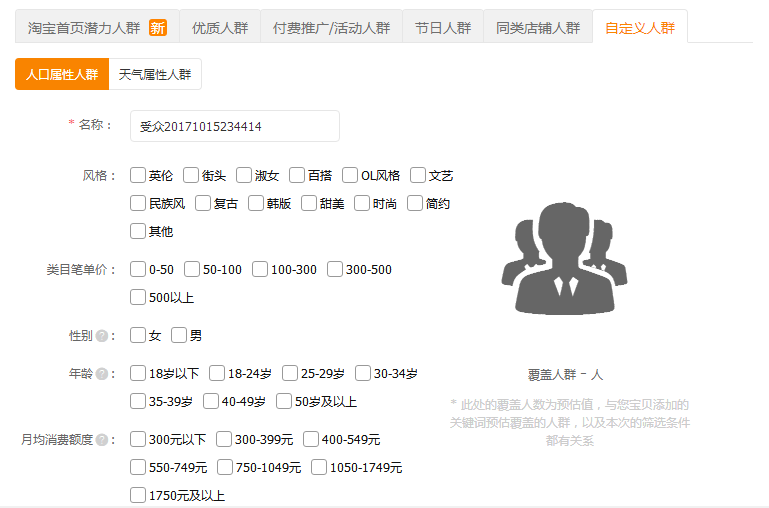
Task: Go to the 节日人群 tab
Action: pyautogui.click(x=443, y=28)
